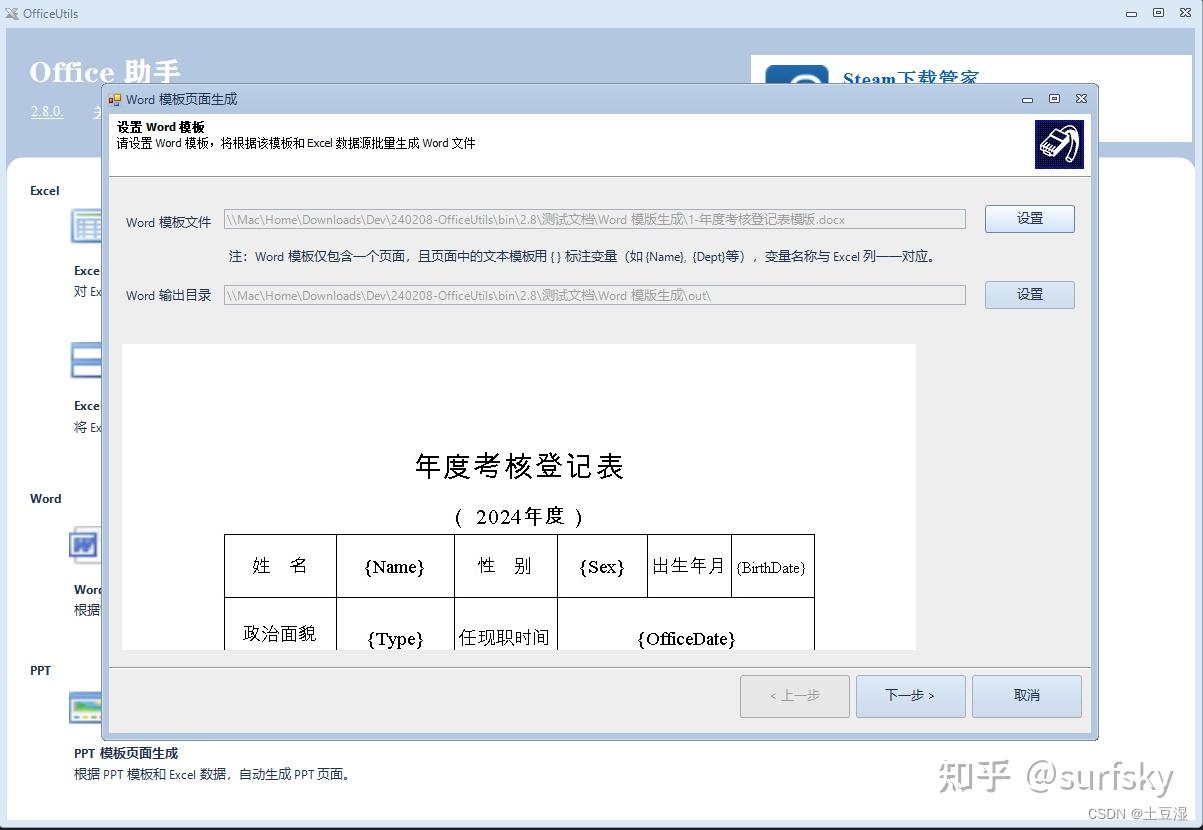Image resolution: width=1203 pixels, height=830 pixels.
Task: Click 设置 button for Word 输出目录
Action: pyautogui.click(x=1029, y=295)
